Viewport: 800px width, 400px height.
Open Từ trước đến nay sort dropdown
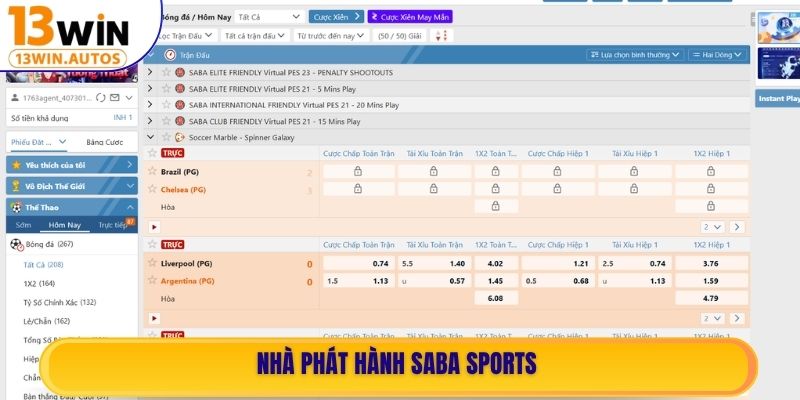pos(331,36)
